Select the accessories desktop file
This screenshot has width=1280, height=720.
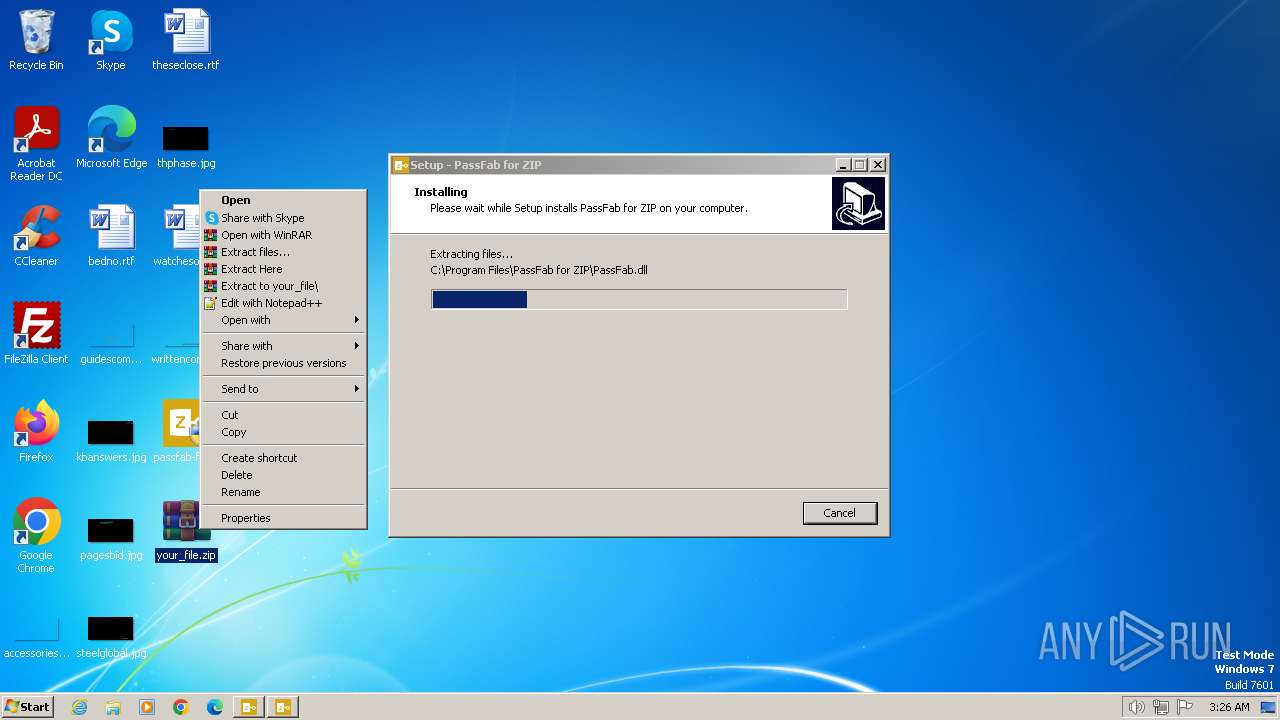pos(36,636)
